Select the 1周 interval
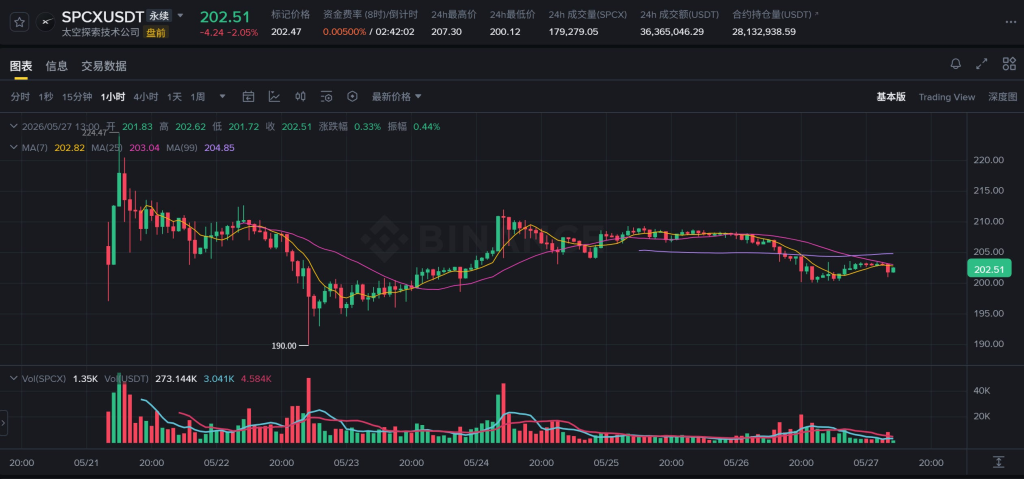1024x479 pixels. 198,97
